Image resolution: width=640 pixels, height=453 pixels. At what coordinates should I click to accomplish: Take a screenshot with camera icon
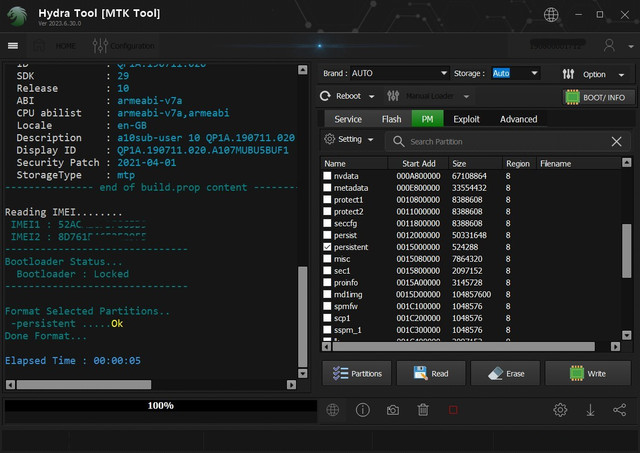tap(393, 410)
